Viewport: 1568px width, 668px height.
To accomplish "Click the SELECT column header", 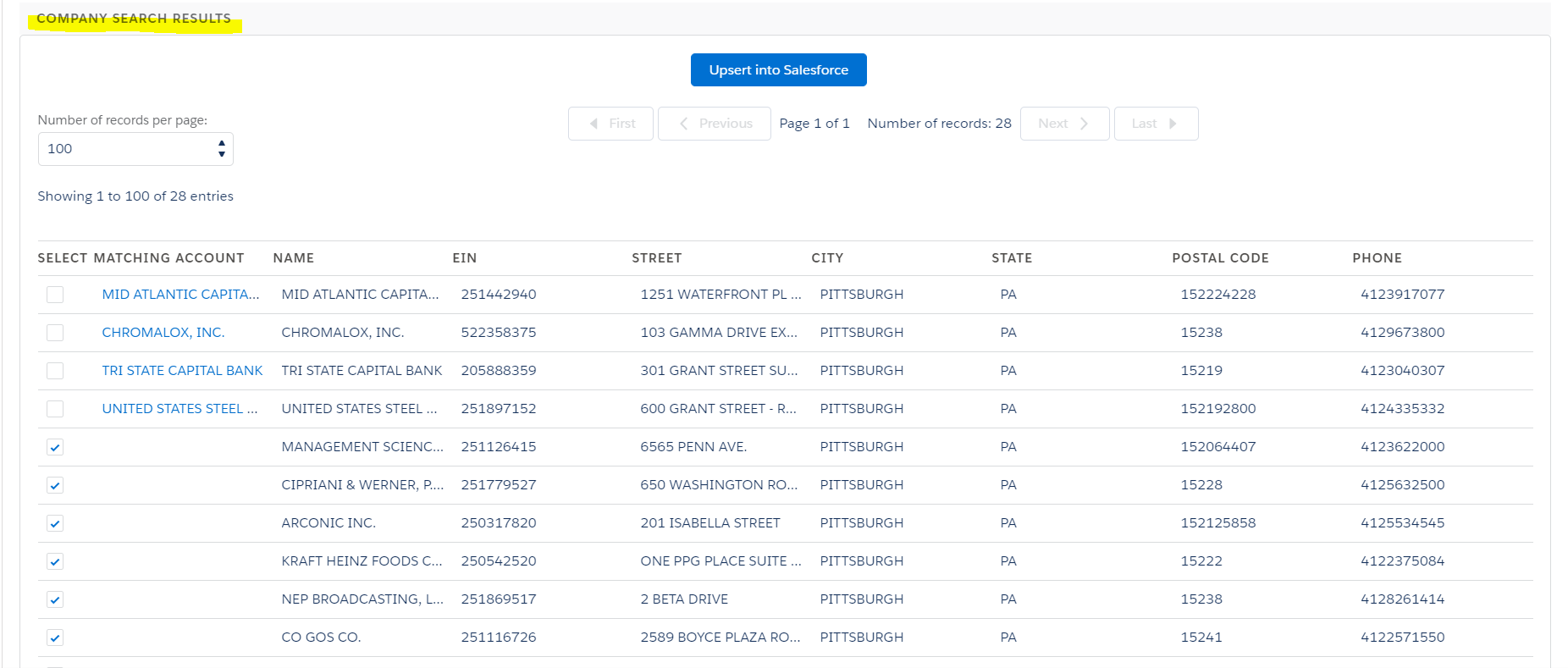I will 63,258.
